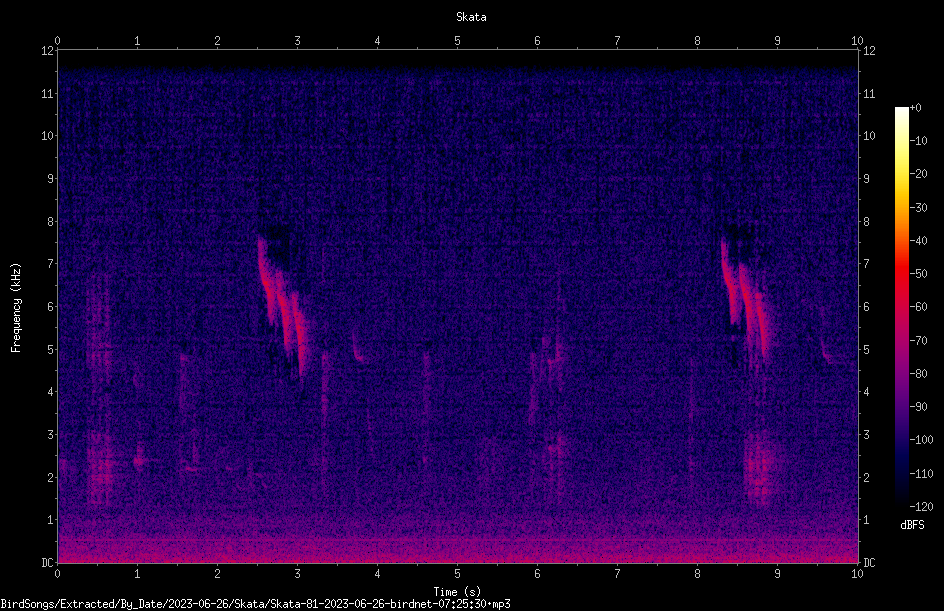Click the 'DC' label on the left frequency axis
Image resolution: width=944 pixels, height=611 pixels.
pyautogui.click(x=47, y=562)
